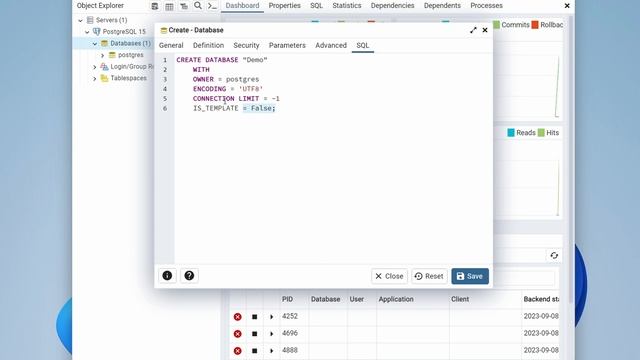The height and width of the screenshot is (360, 640).
Task: Terminate session for PID 4696
Action: tap(238, 334)
